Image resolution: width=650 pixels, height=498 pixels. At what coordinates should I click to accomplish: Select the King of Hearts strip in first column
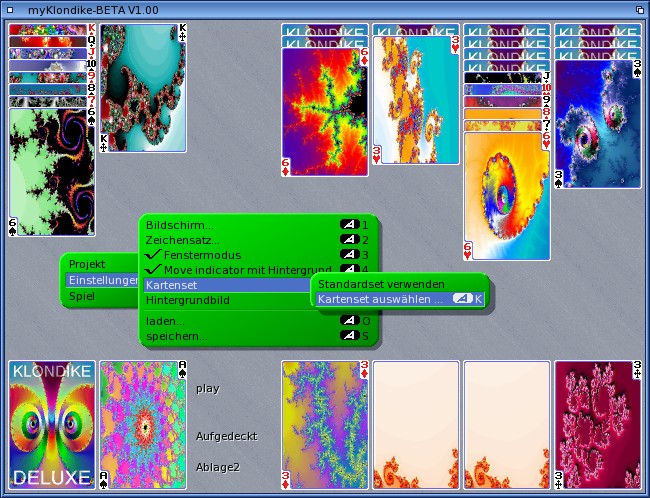click(x=52, y=29)
